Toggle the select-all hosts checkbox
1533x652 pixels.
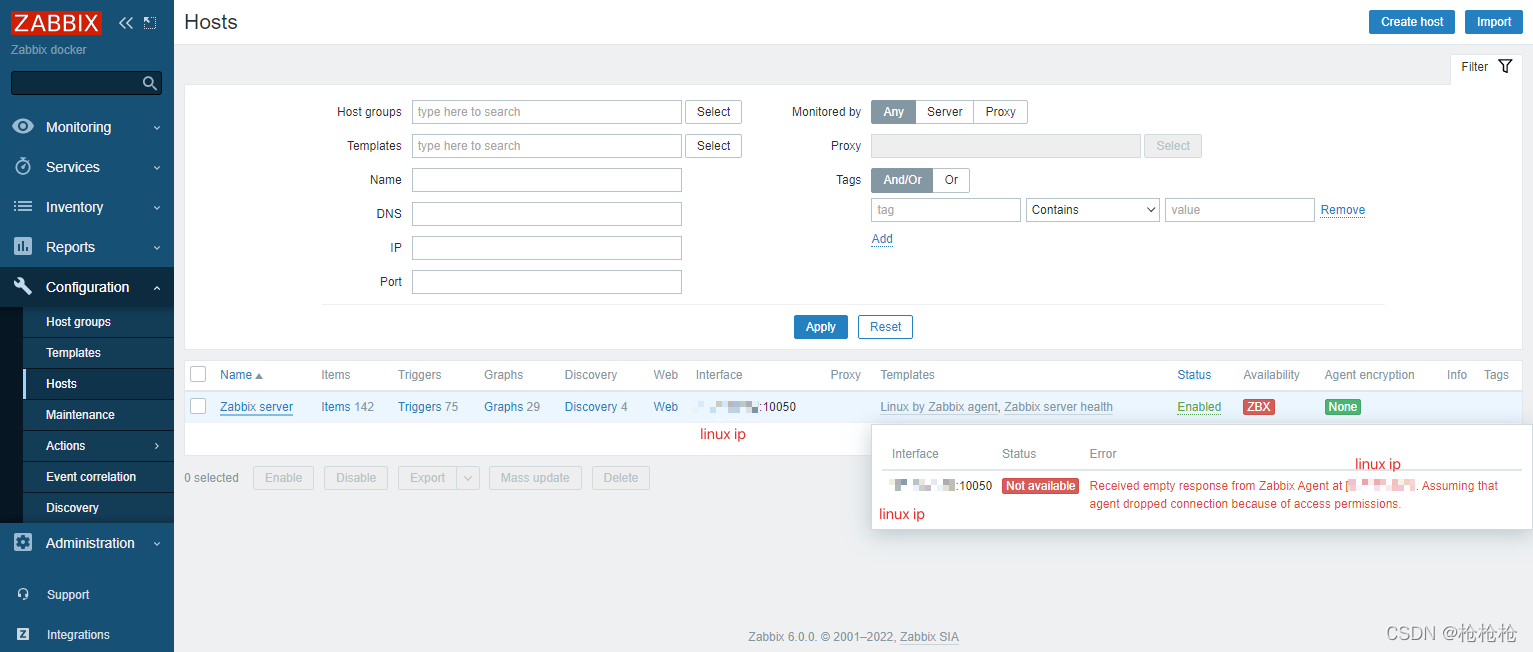[x=198, y=374]
